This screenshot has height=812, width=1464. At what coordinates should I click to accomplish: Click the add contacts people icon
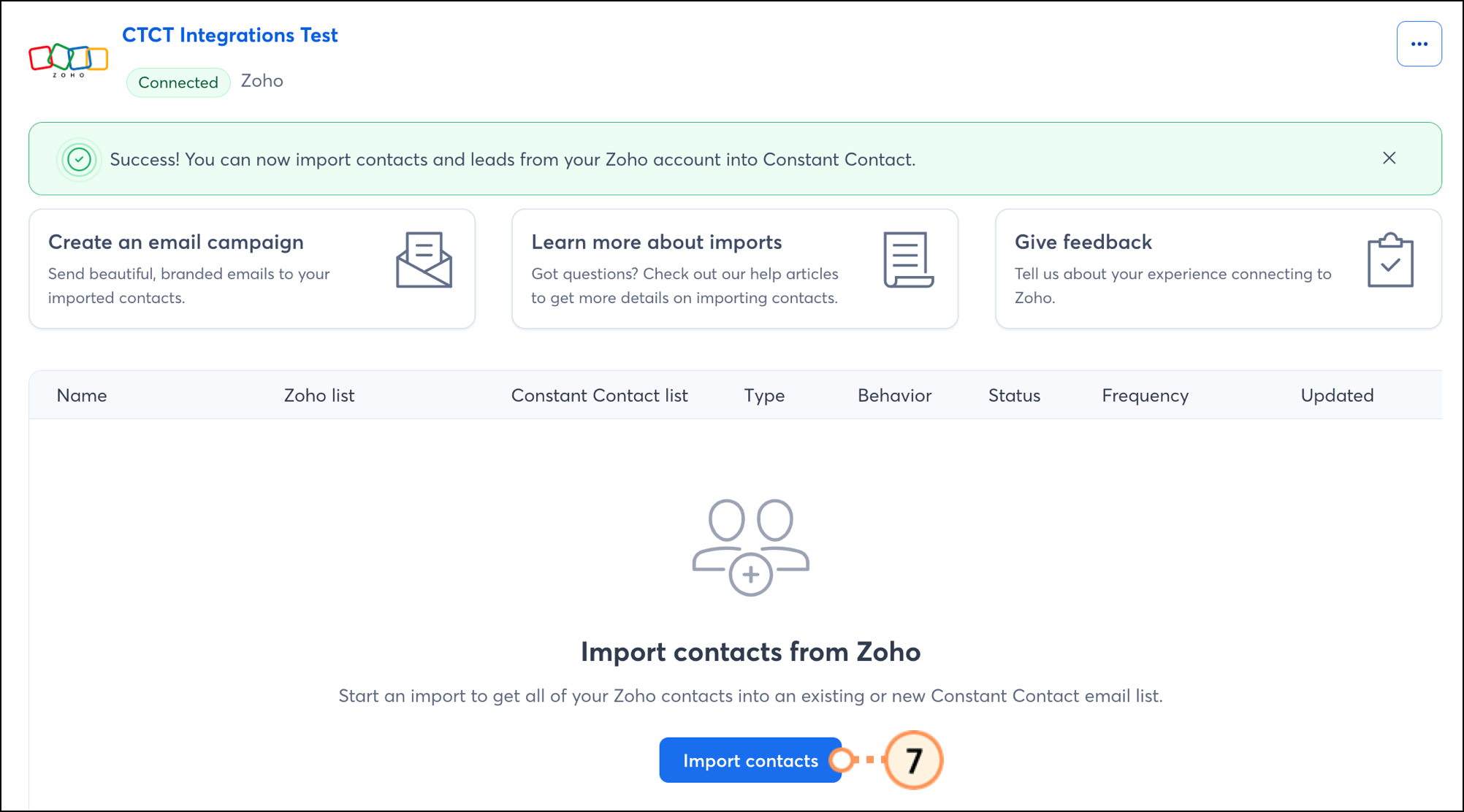coord(750,547)
